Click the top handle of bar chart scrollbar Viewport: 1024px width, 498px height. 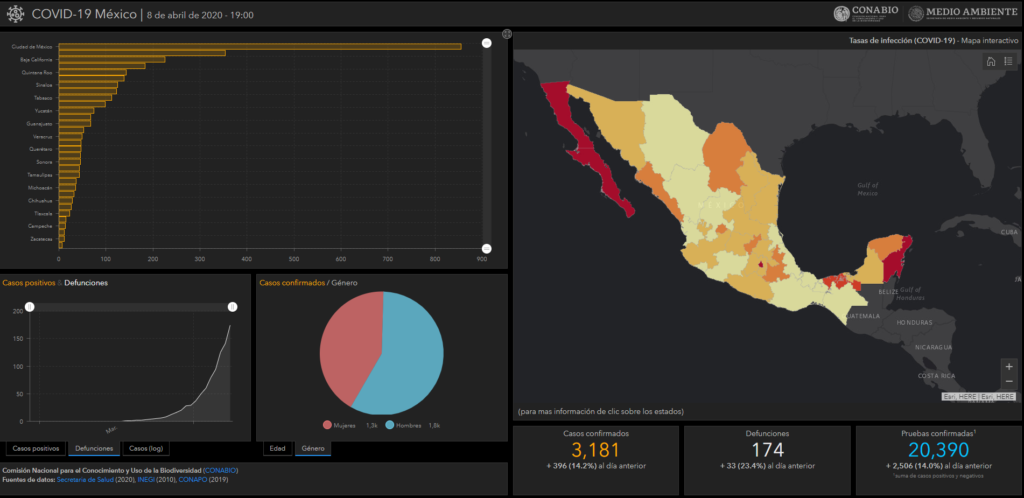coord(486,43)
